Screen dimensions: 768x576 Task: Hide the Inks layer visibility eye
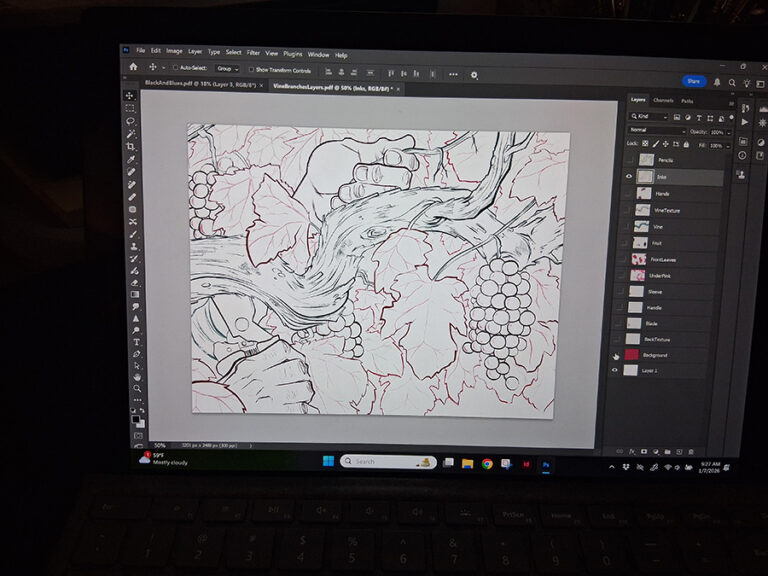630,176
